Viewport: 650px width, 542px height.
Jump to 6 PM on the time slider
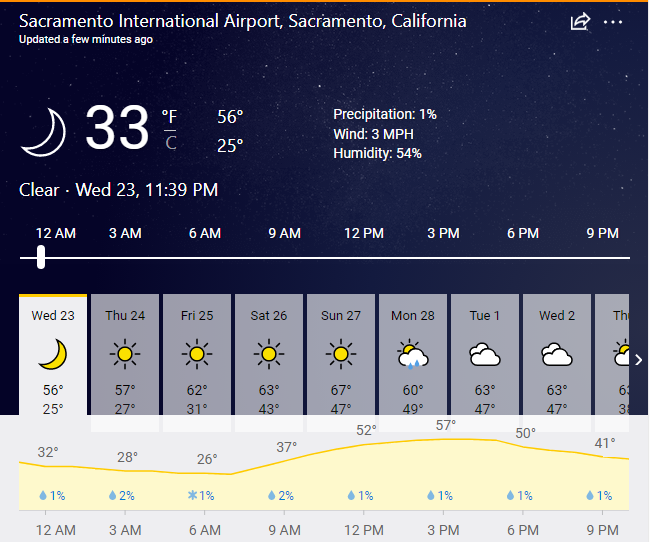(x=523, y=233)
